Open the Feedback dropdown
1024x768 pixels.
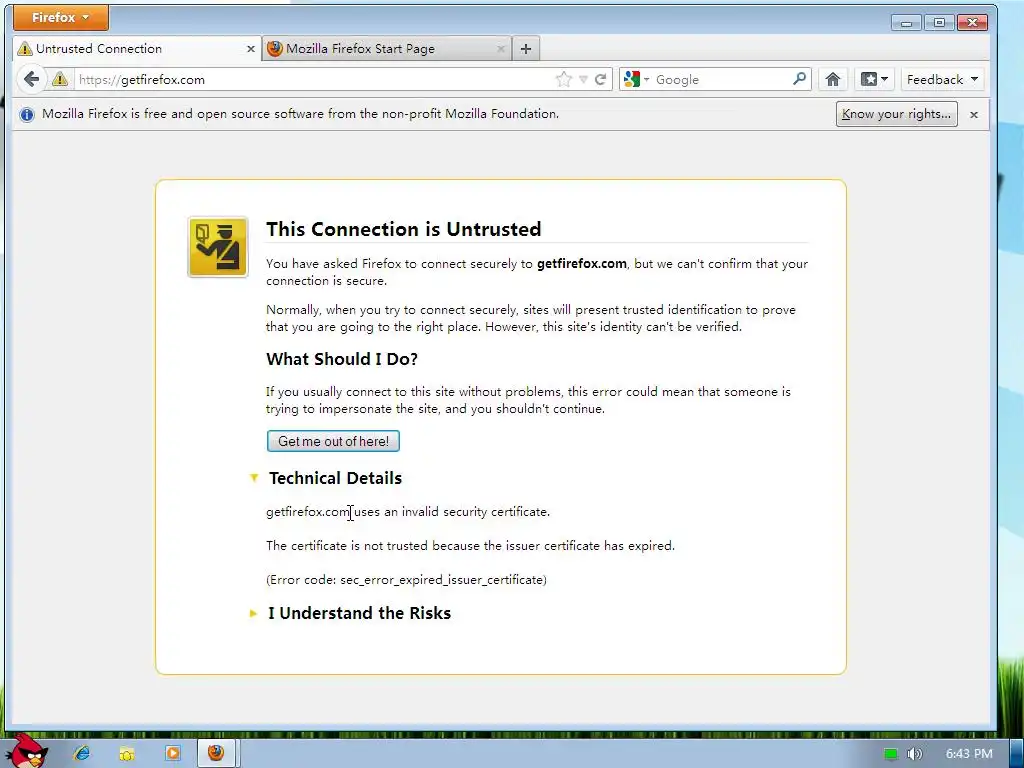coord(942,80)
